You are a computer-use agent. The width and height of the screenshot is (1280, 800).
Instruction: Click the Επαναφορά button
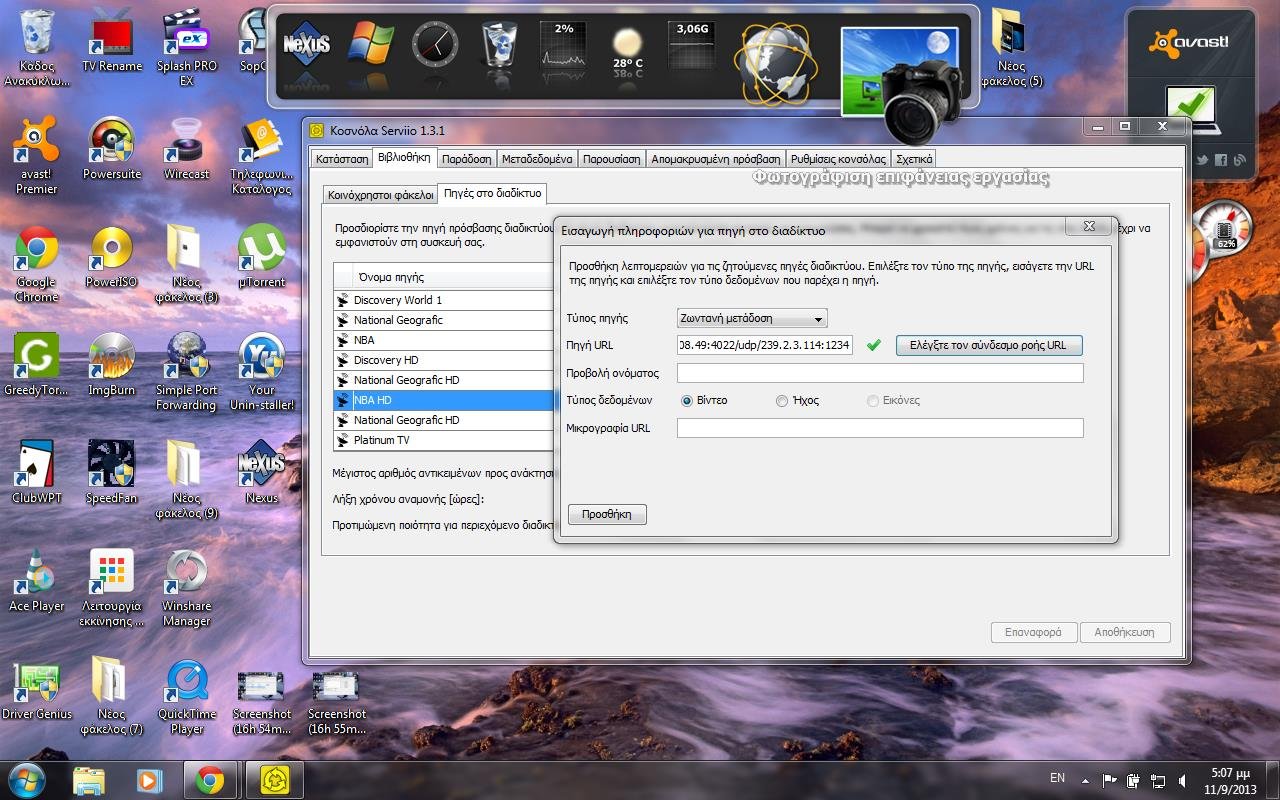1033,632
